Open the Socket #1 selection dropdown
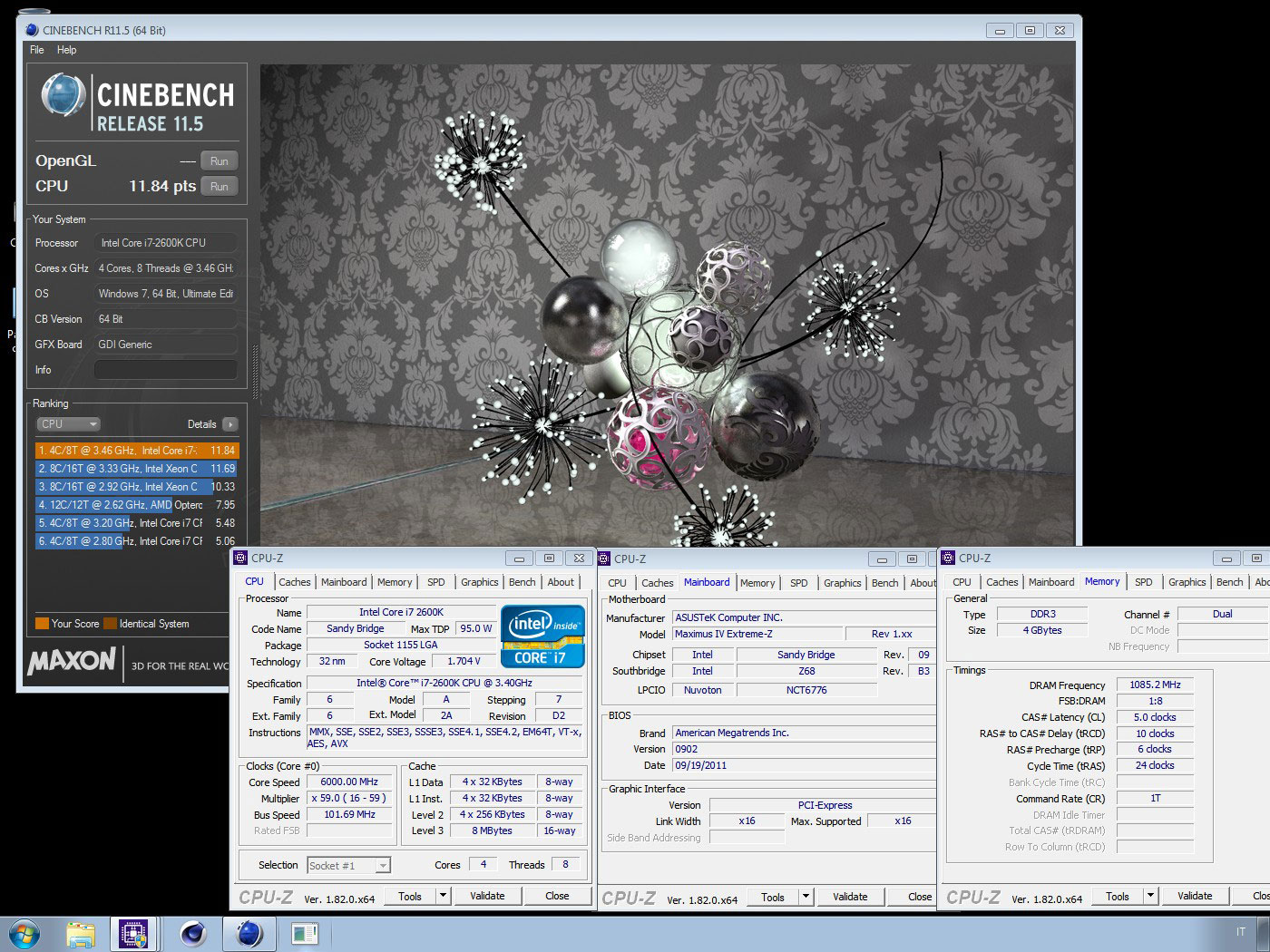 click(x=349, y=866)
